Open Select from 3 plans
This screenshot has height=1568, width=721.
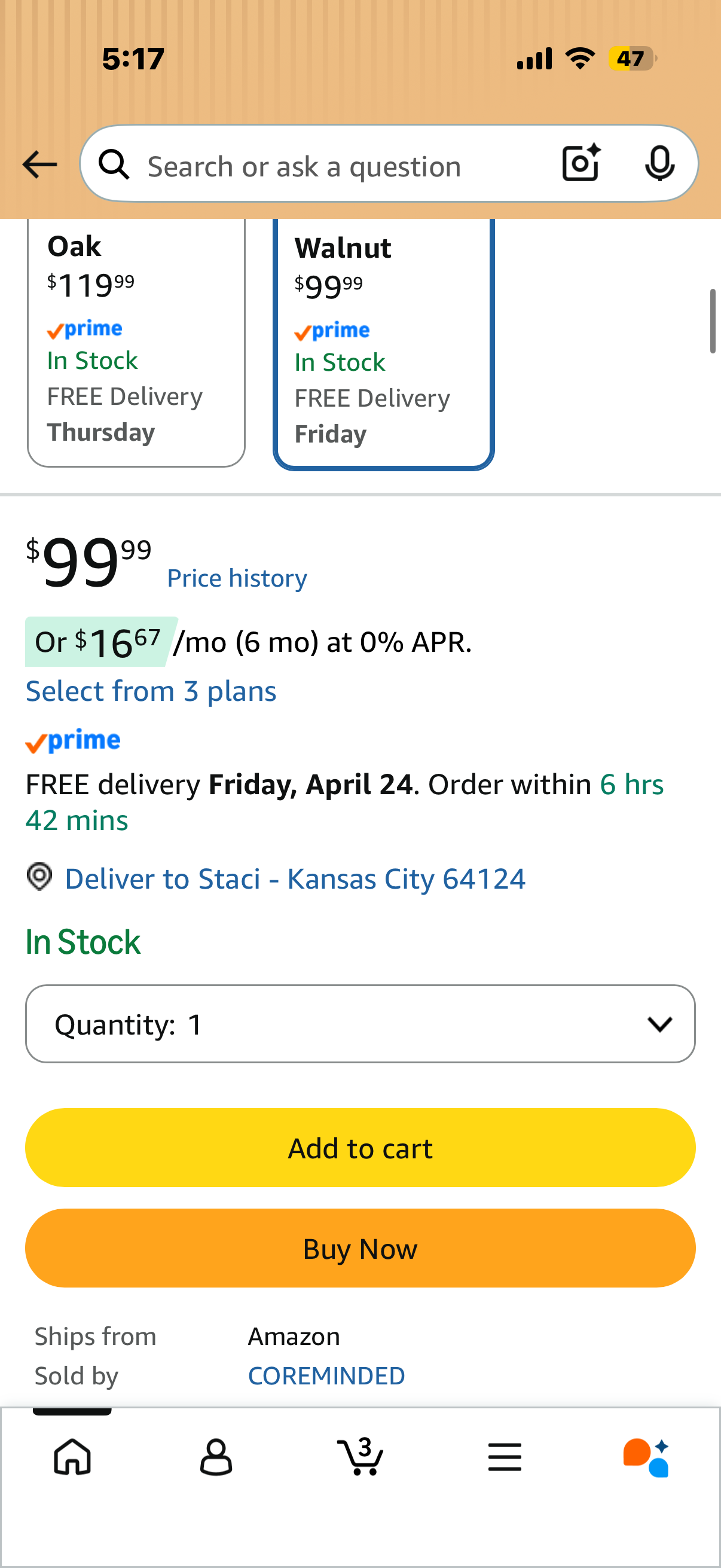(151, 691)
